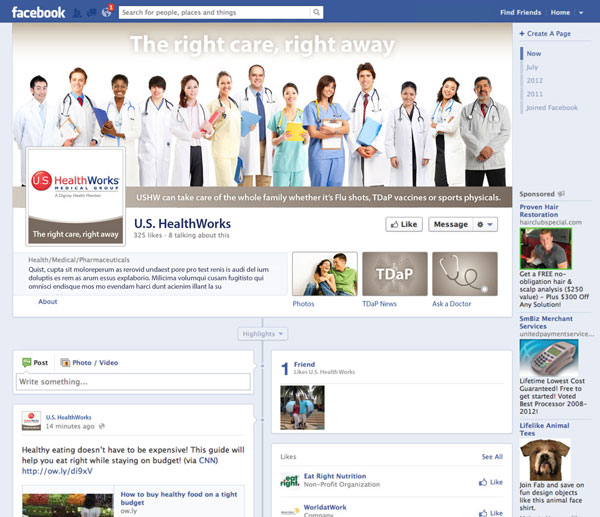Open the friend requests icon

point(77,13)
